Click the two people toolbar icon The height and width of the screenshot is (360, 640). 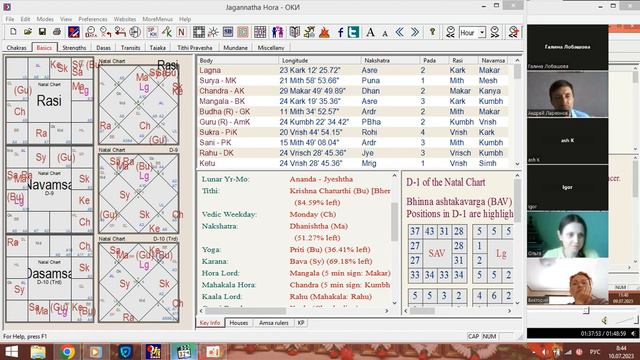pyautogui.click(x=278, y=32)
